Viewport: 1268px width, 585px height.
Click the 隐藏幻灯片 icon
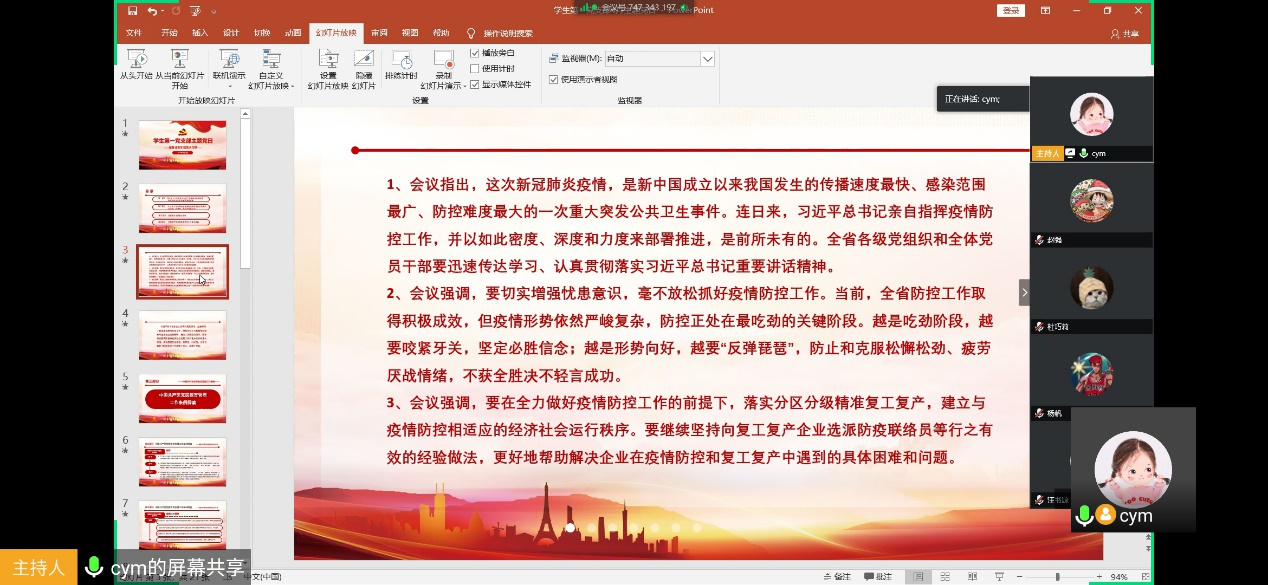point(364,62)
